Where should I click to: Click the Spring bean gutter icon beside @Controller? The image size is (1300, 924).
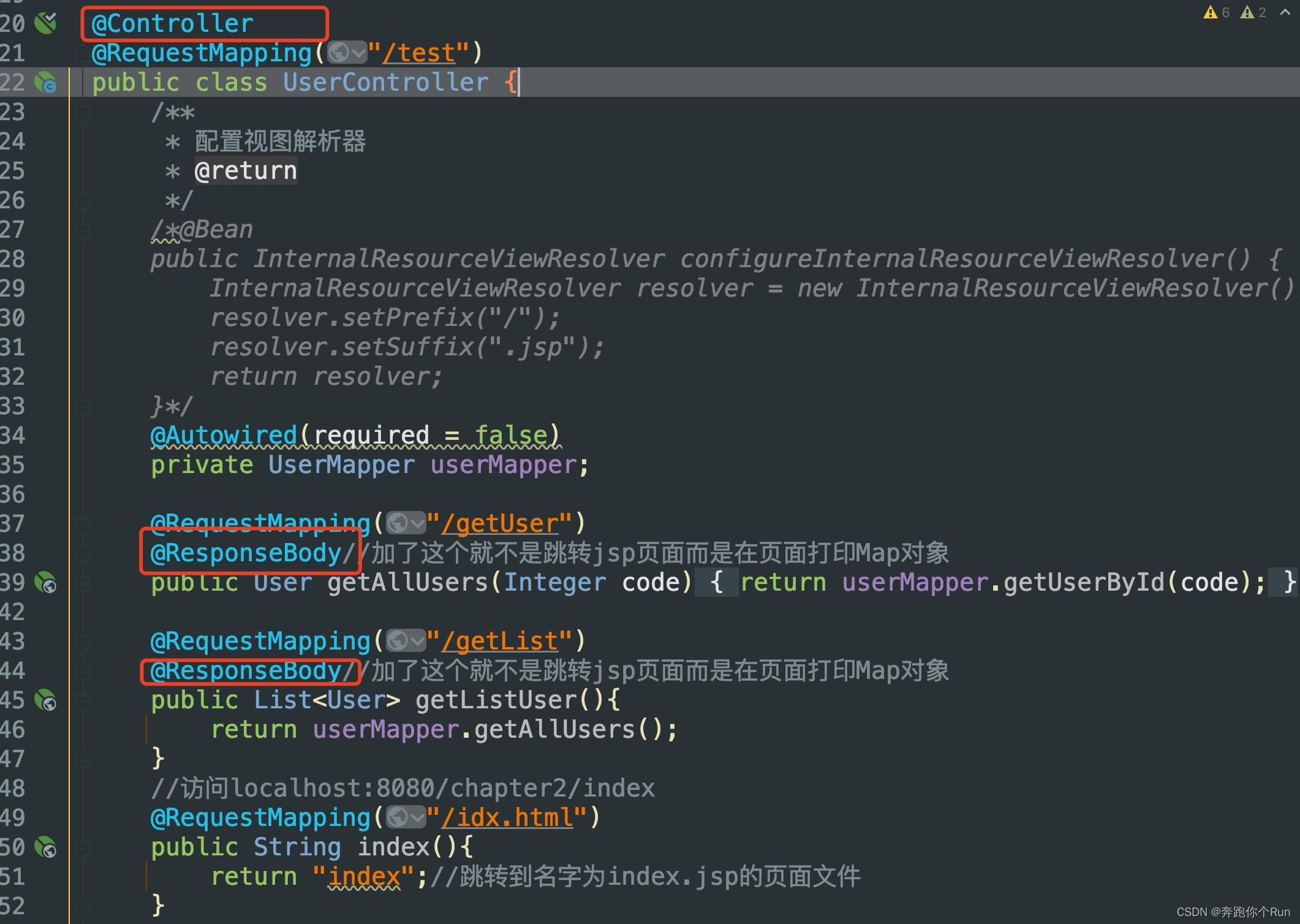pos(45,22)
